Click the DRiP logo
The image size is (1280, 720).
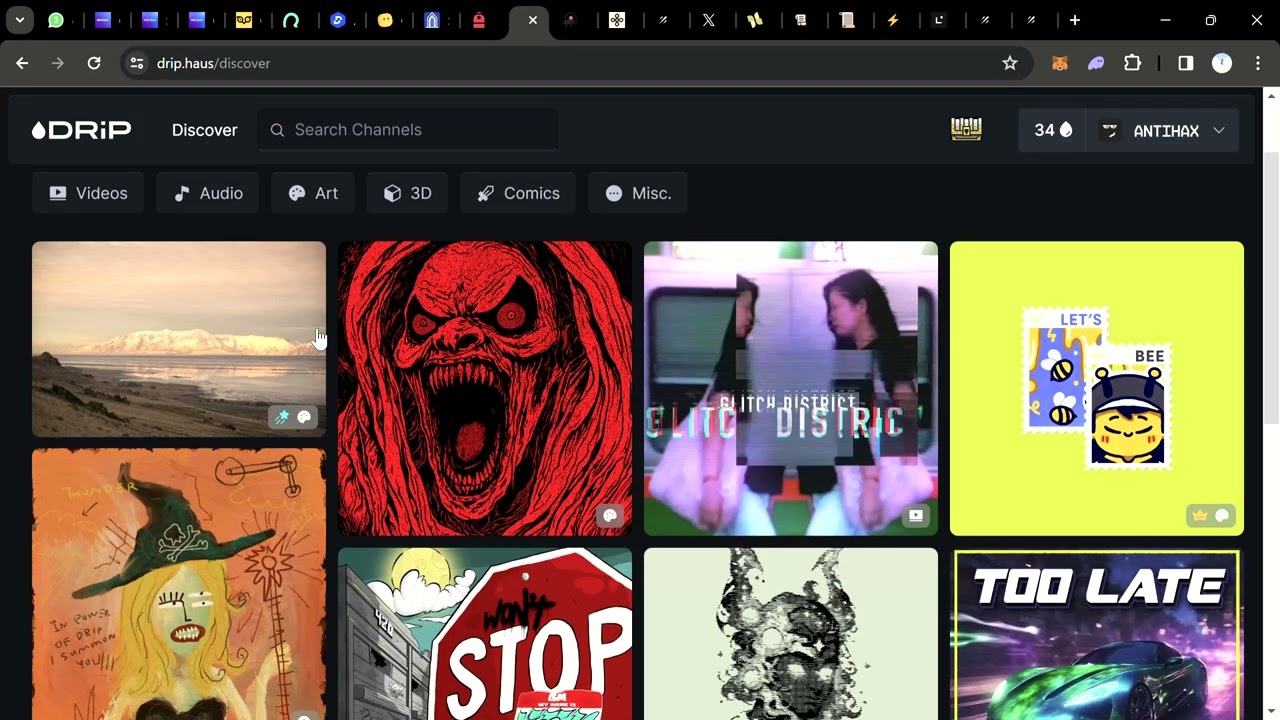point(81,130)
